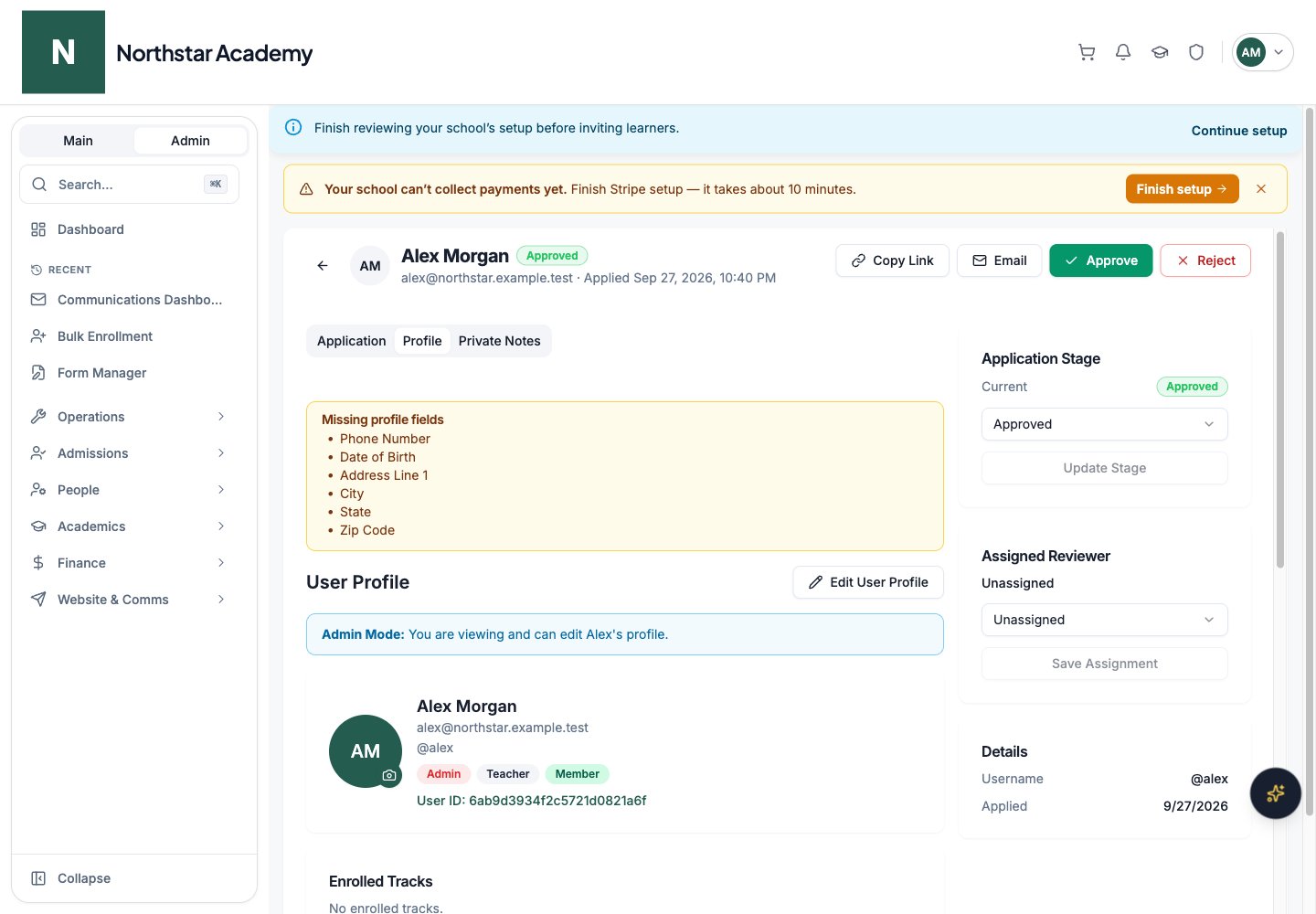This screenshot has height=914, width=1316.
Task: Open the sparkle AI assistant button
Action: tap(1276, 793)
